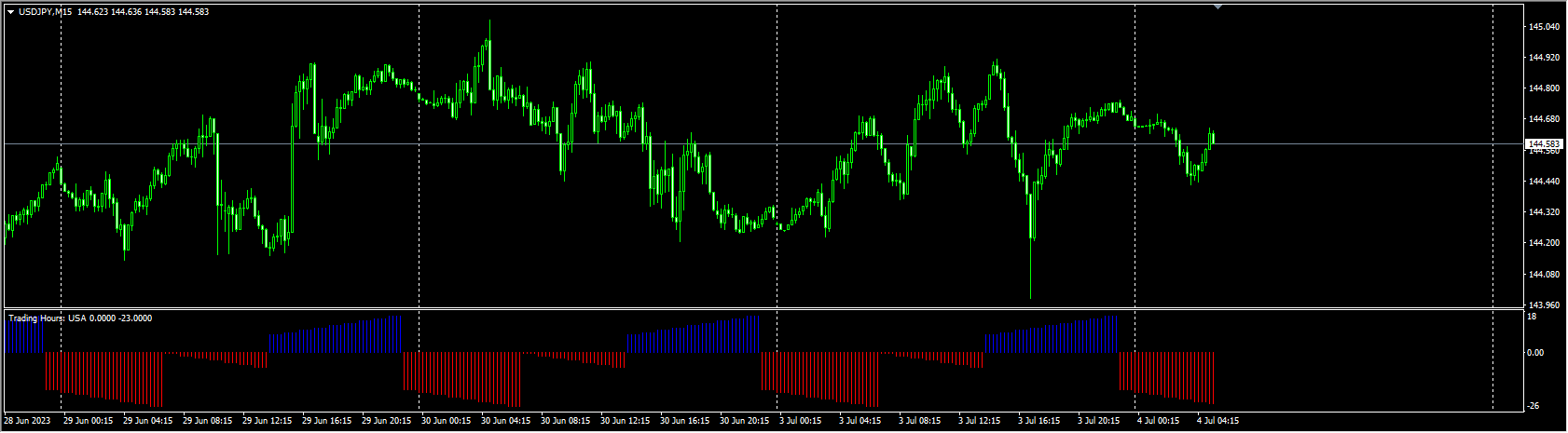Click the indicator scale value 18
1568x433 pixels.
pyautogui.click(x=1532, y=317)
